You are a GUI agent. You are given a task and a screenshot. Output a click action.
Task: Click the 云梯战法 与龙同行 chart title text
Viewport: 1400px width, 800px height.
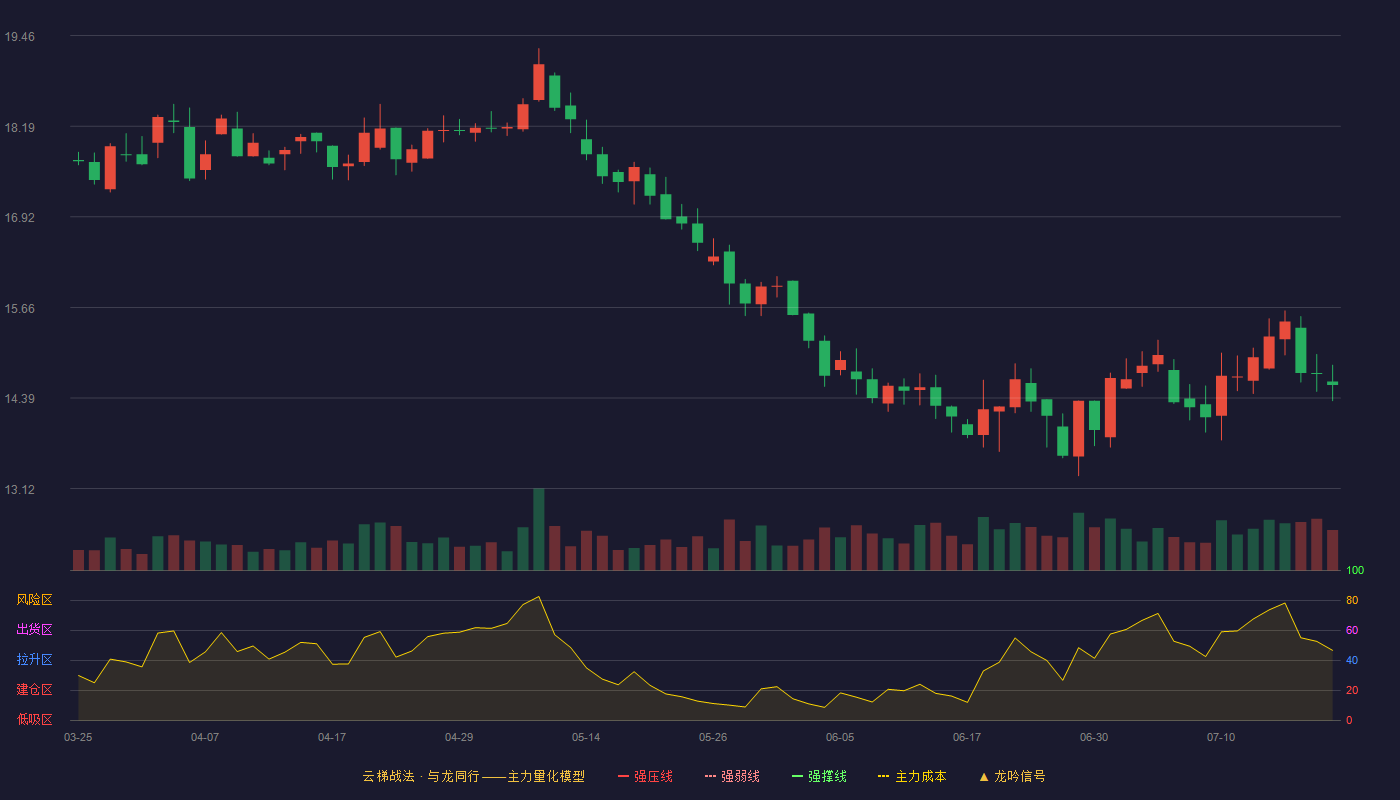click(x=473, y=777)
